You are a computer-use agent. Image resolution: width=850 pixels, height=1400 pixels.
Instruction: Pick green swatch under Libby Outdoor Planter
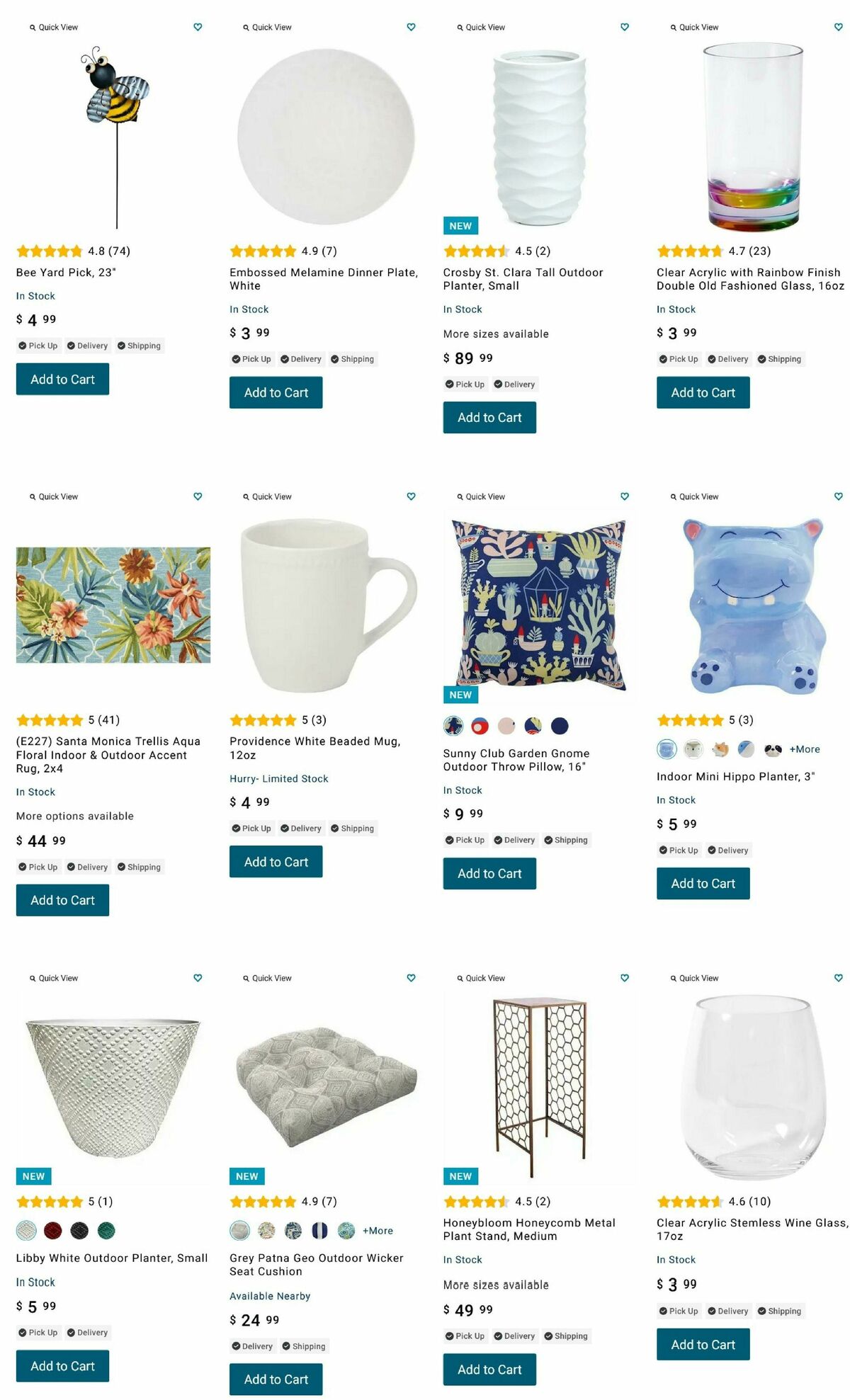(x=106, y=1231)
